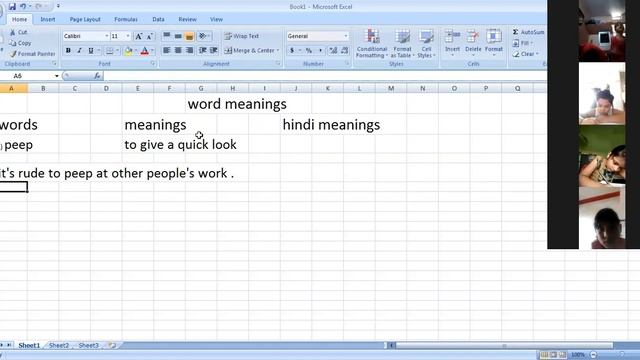Screen dimensions: 640x360
Task: Set Middle Align for cells
Action: coord(178,36)
